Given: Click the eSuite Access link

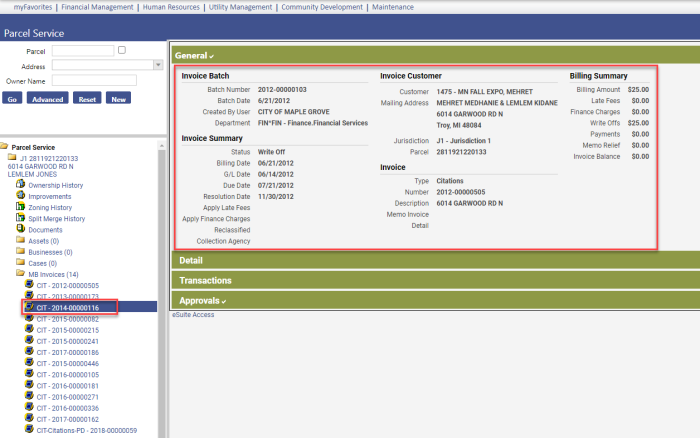Looking at the screenshot, I should [193, 315].
